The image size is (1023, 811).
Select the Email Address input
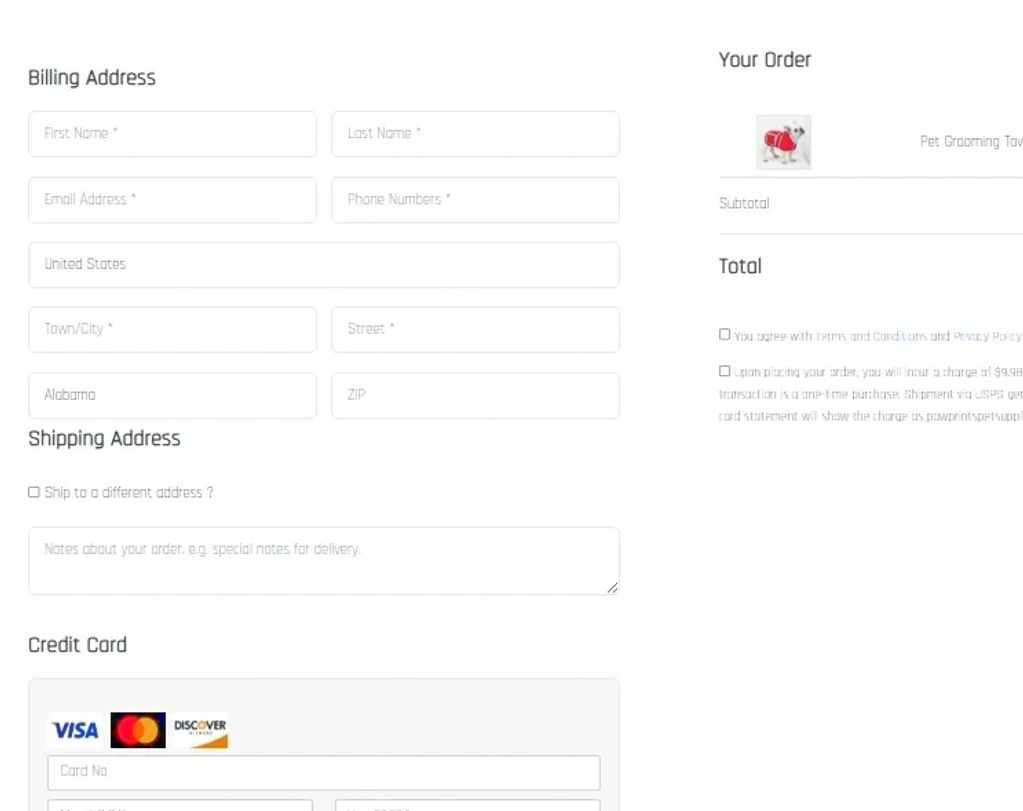(x=172, y=200)
